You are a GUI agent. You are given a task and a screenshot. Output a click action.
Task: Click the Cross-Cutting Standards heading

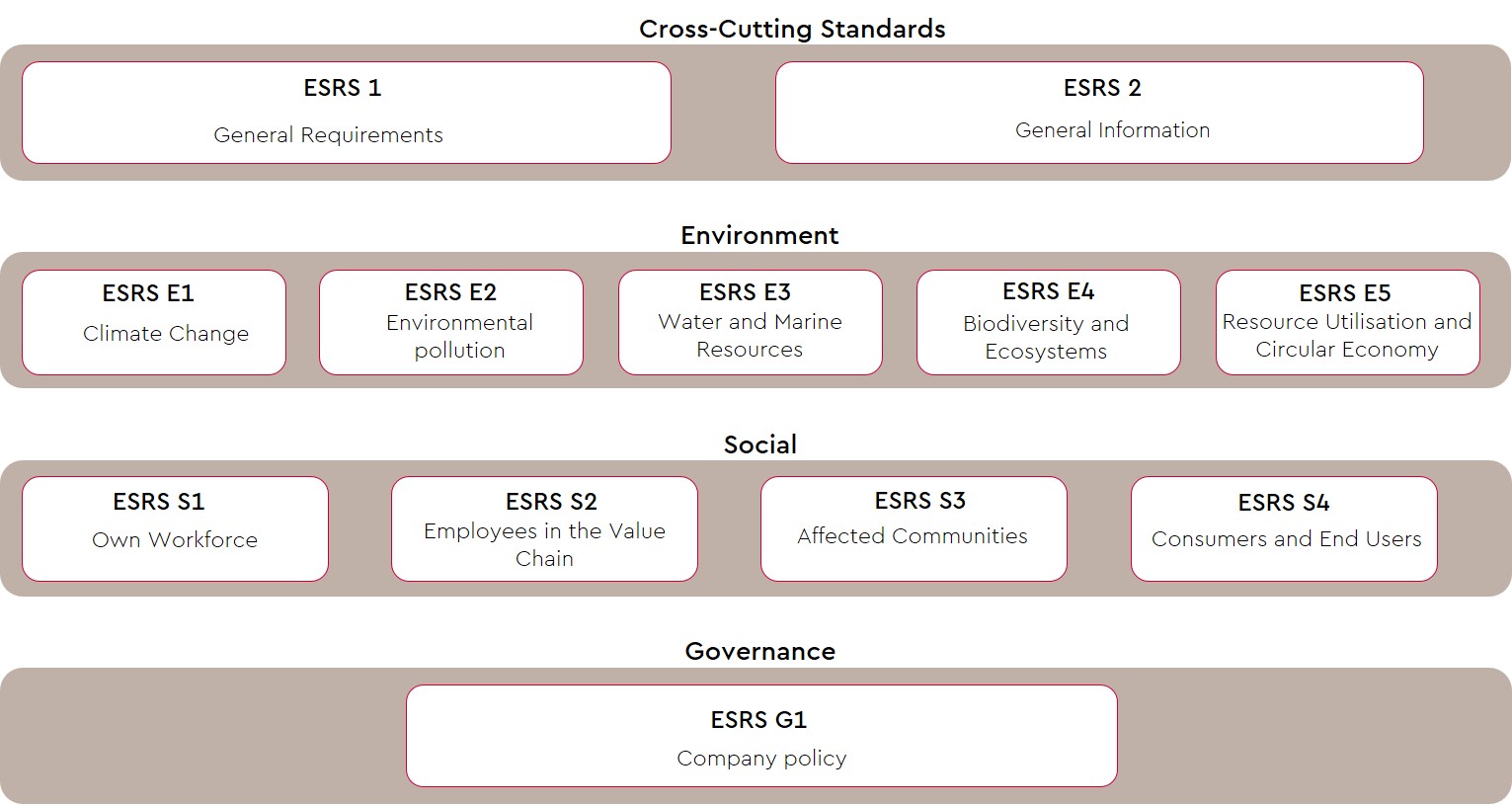coord(792,29)
